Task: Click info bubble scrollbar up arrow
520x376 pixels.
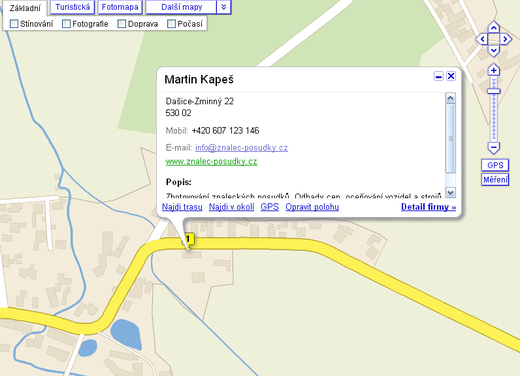Action: coord(450,98)
